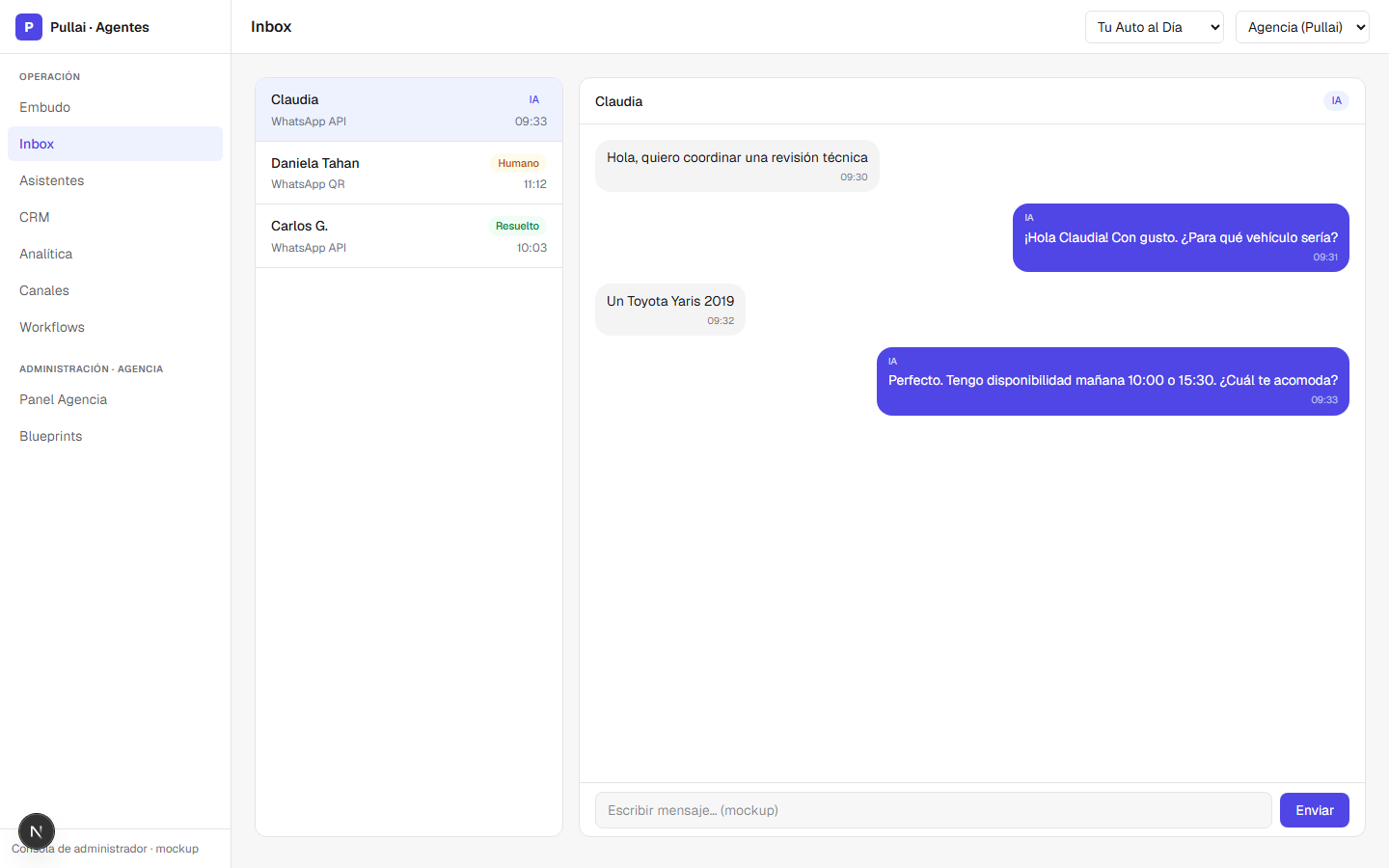
Task: Navigate to Canales
Action: 115,290
